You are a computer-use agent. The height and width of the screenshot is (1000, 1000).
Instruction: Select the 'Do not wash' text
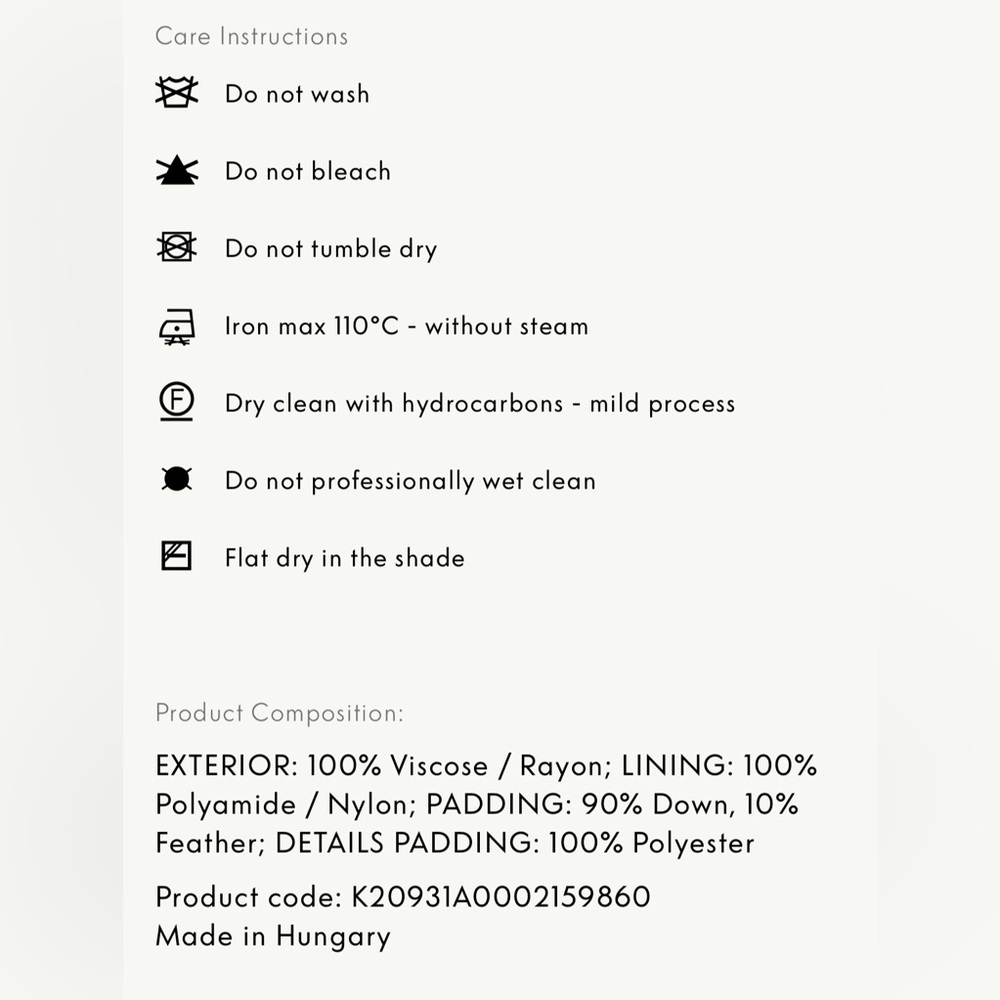[x=297, y=94]
